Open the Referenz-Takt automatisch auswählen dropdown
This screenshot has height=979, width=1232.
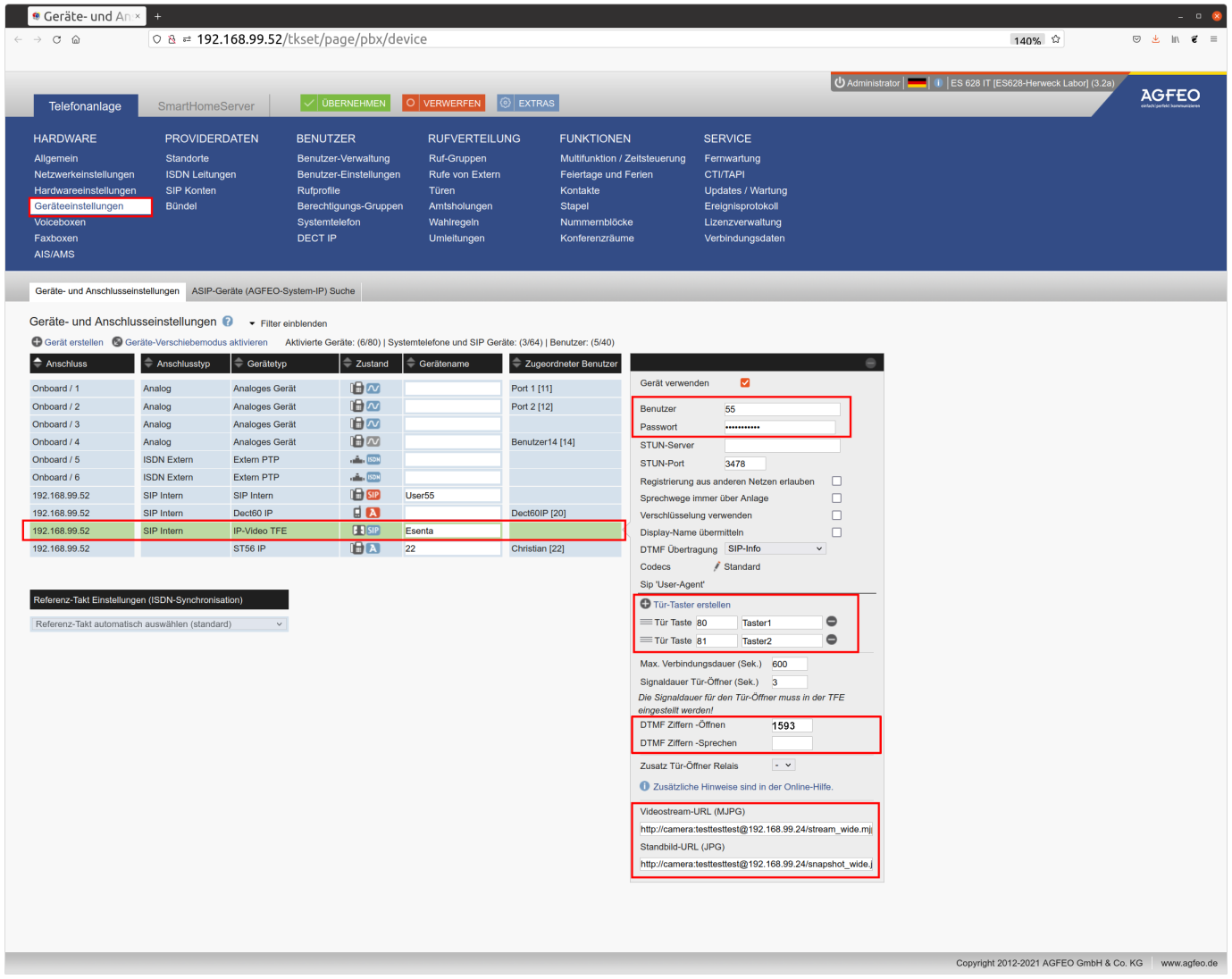coord(159,623)
